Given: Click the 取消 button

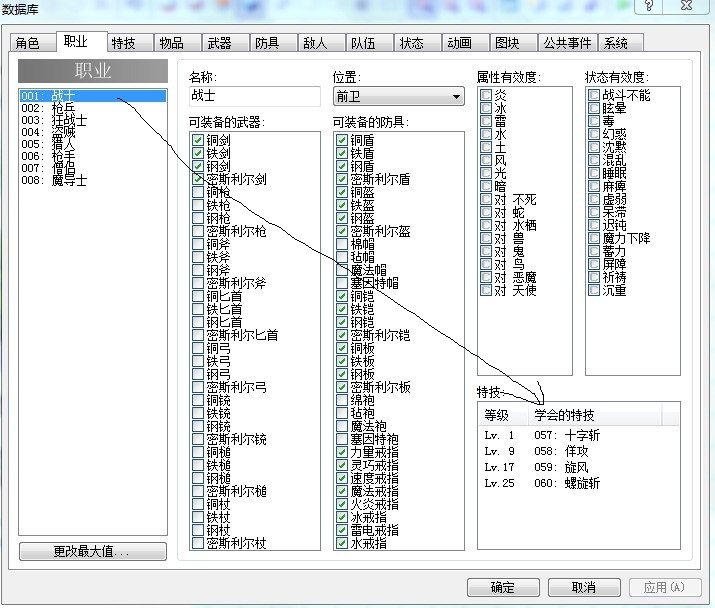Looking at the screenshot, I should click(584, 587).
